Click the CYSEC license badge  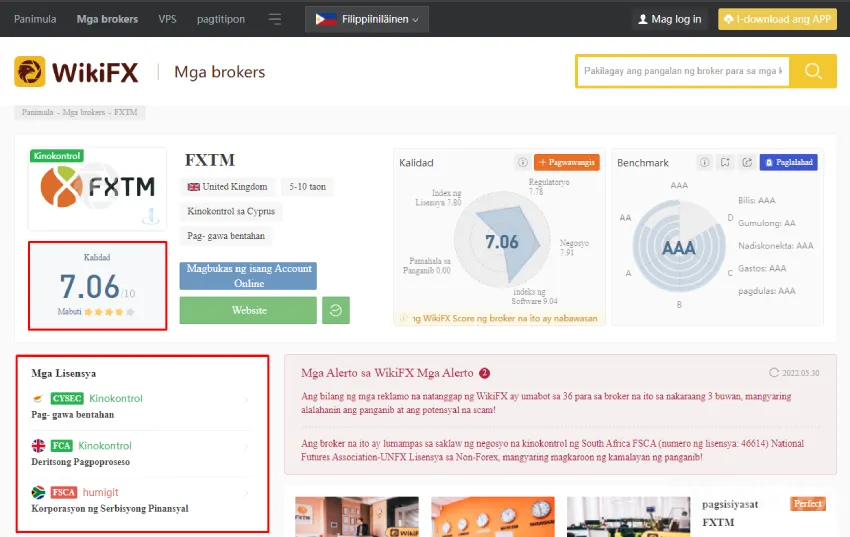click(67, 398)
